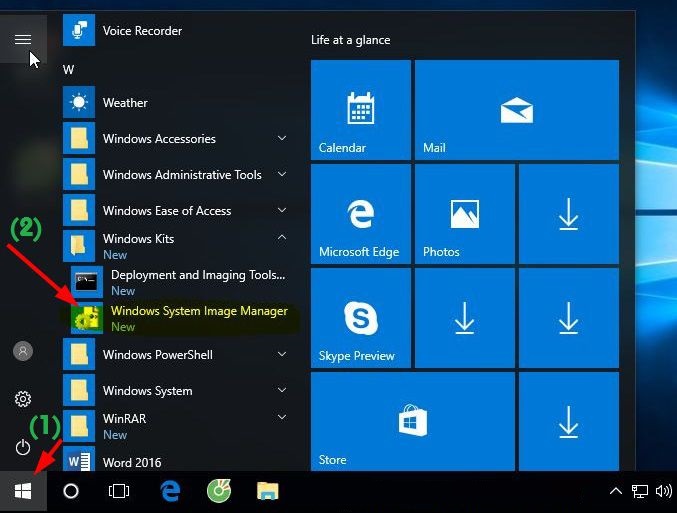Open Task View on taskbar
Image resolution: width=677 pixels, height=513 pixels.
[119, 491]
